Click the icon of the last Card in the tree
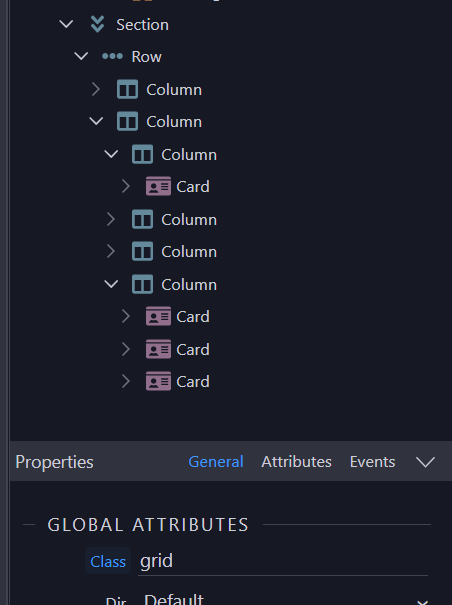 158,381
